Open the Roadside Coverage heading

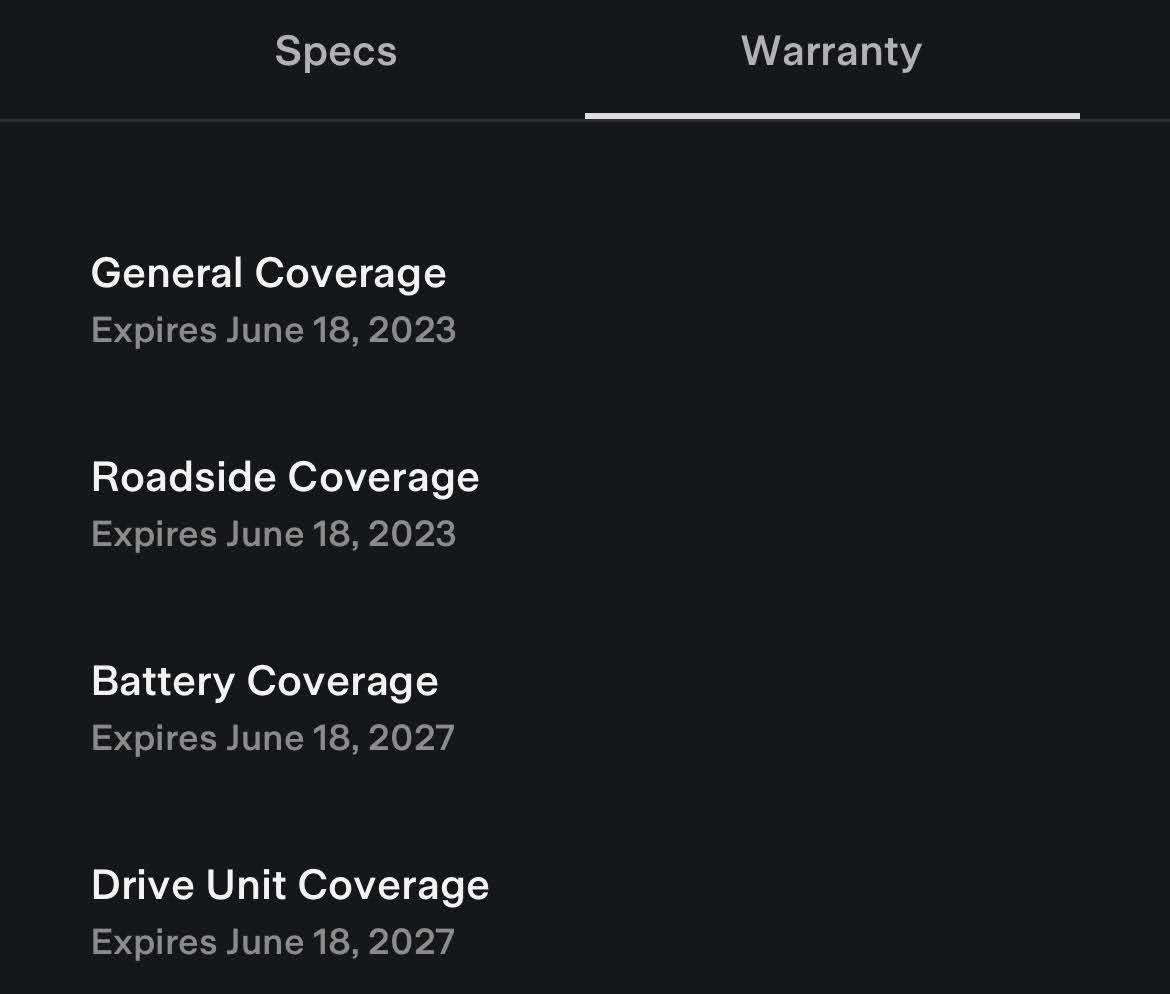[285, 477]
